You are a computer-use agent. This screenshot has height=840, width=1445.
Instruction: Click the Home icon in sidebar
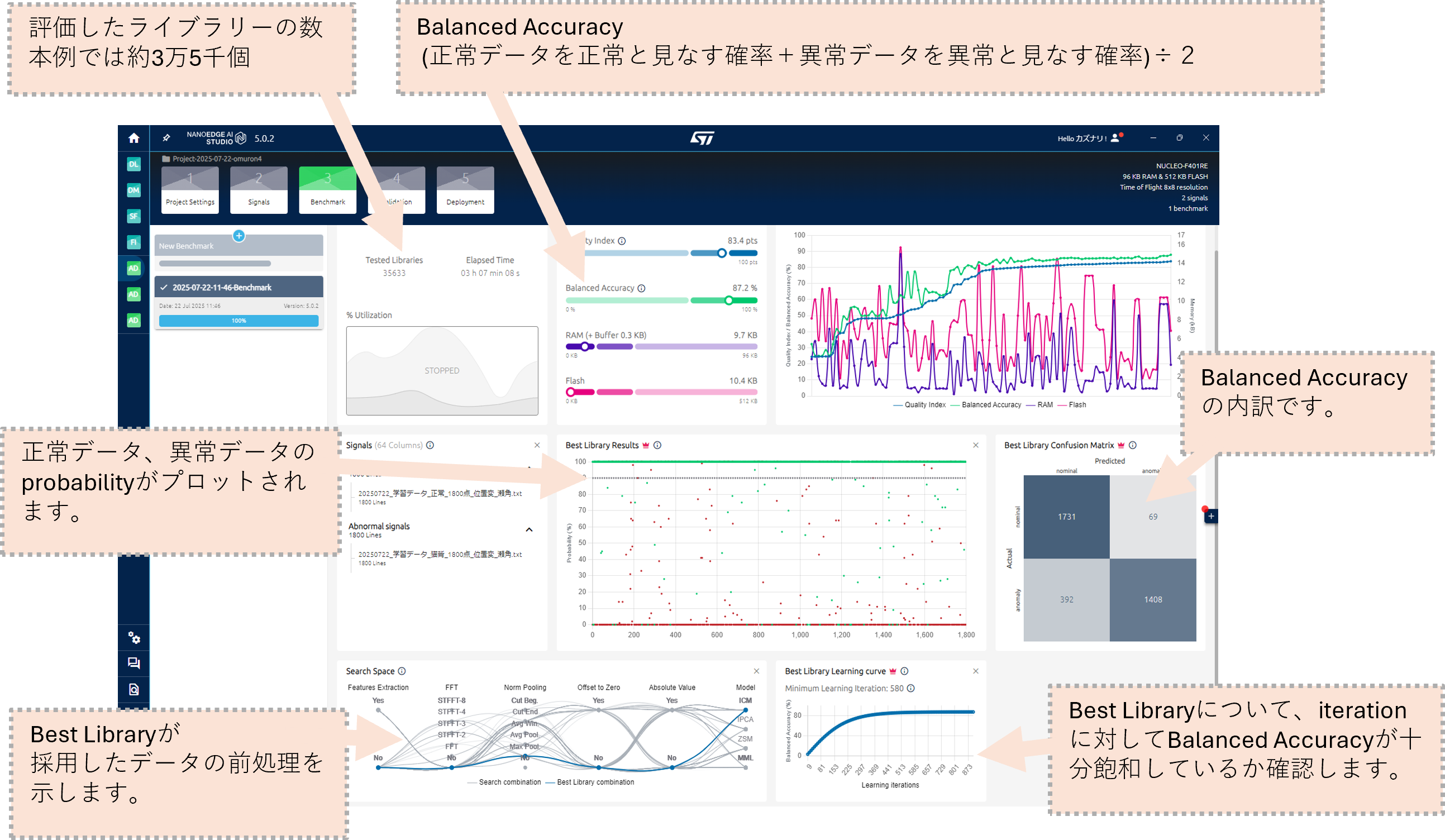[x=133, y=138]
